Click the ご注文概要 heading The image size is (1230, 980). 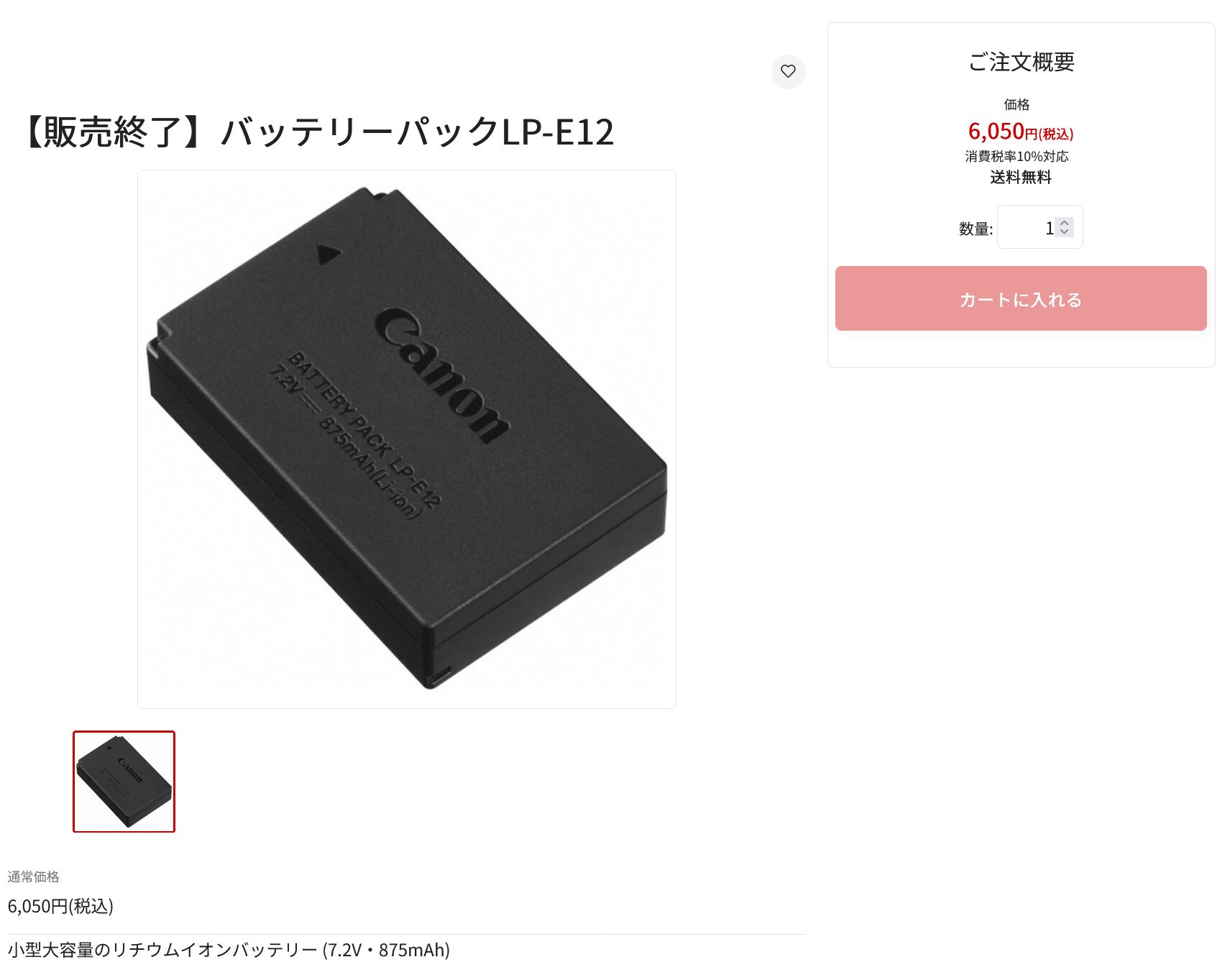point(1021,62)
